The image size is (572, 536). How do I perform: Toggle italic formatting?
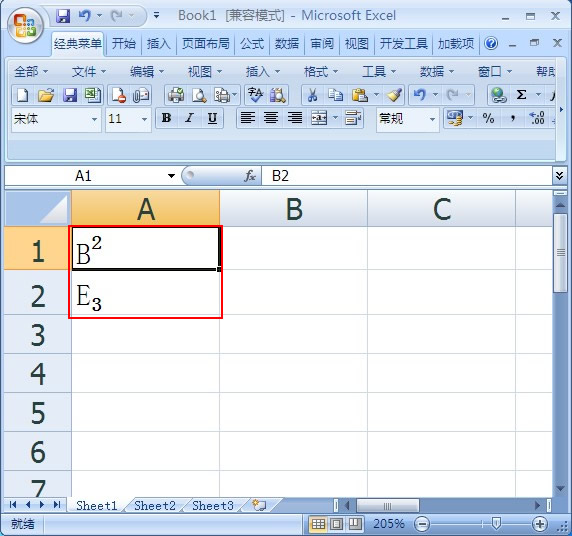pyautogui.click(x=189, y=118)
